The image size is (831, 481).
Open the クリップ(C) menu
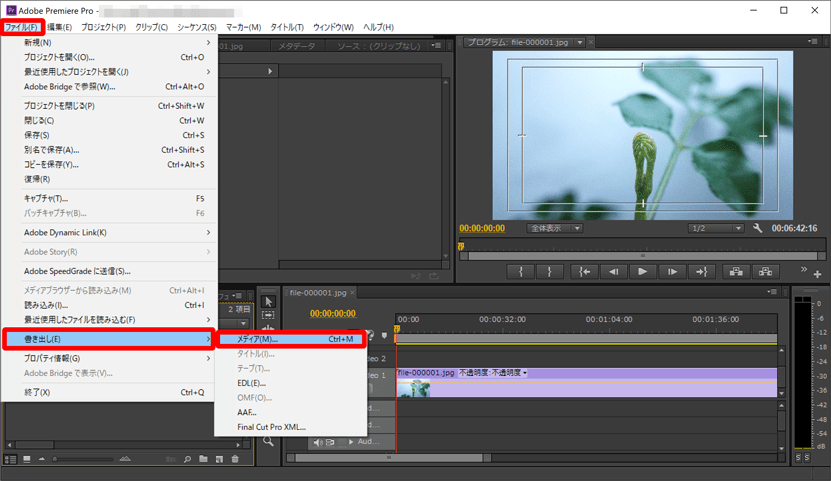pyautogui.click(x=152, y=27)
